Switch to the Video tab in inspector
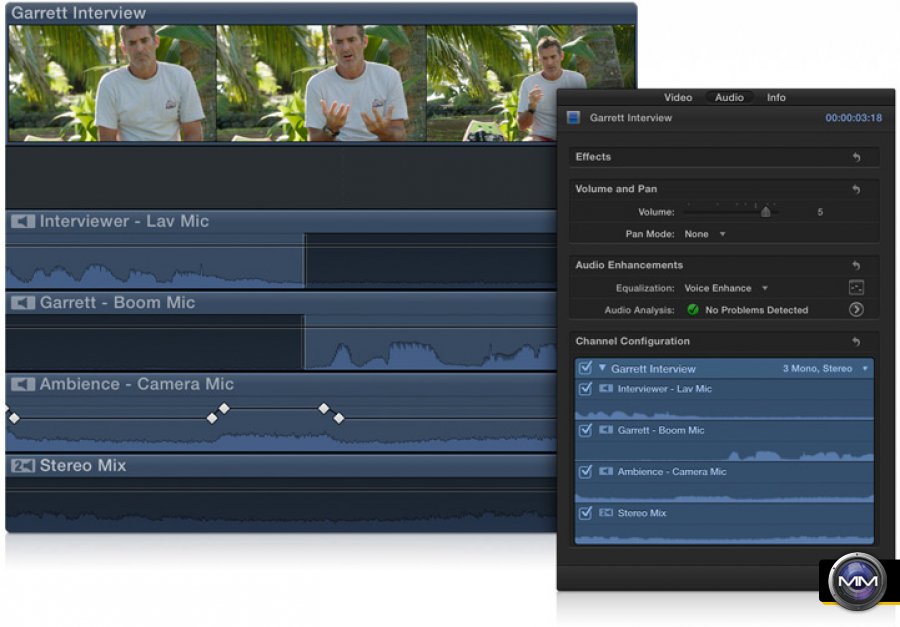This screenshot has width=900, height=627. (678, 98)
